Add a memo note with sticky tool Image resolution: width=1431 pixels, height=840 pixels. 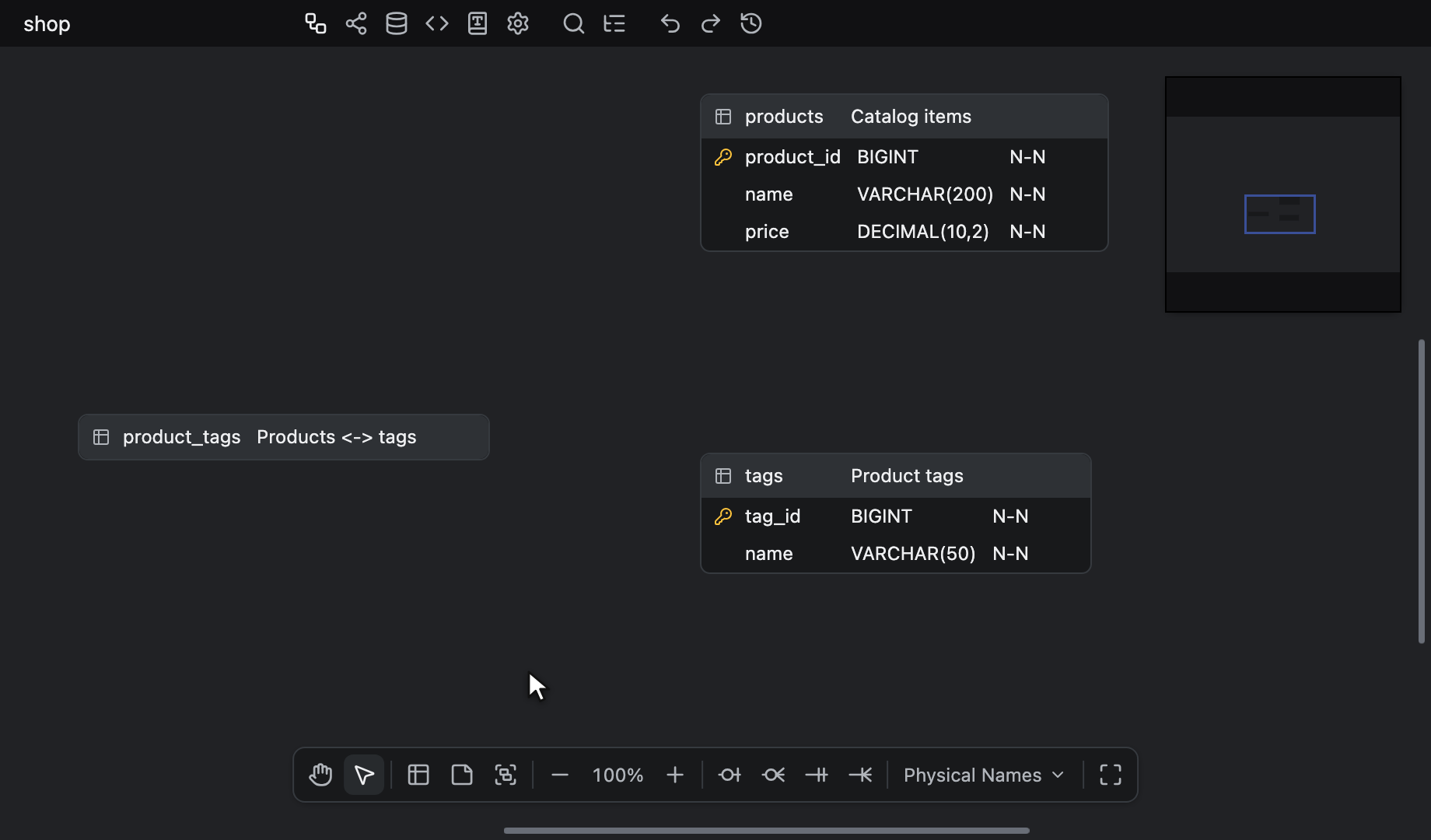462,775
